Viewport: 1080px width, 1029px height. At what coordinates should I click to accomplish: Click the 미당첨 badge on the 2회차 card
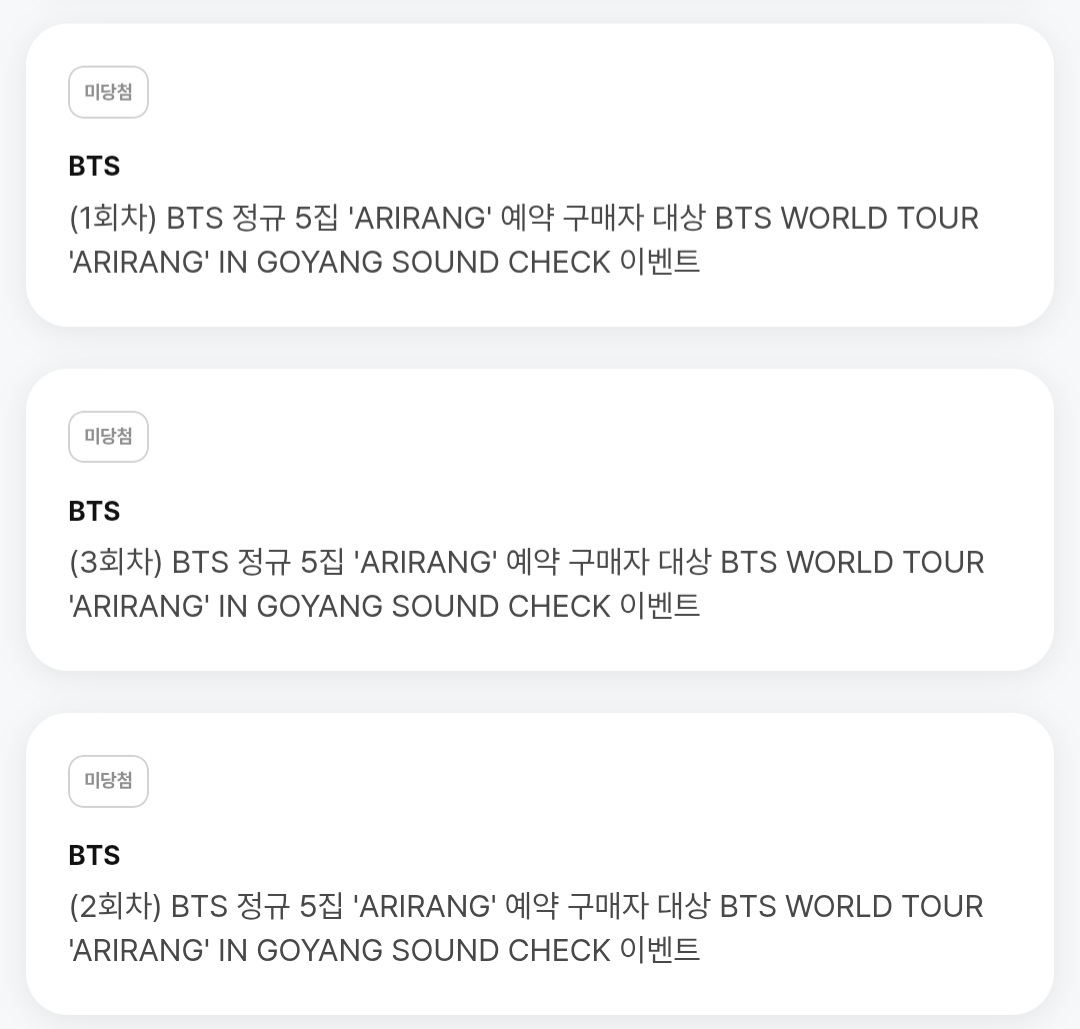(108, 781)
